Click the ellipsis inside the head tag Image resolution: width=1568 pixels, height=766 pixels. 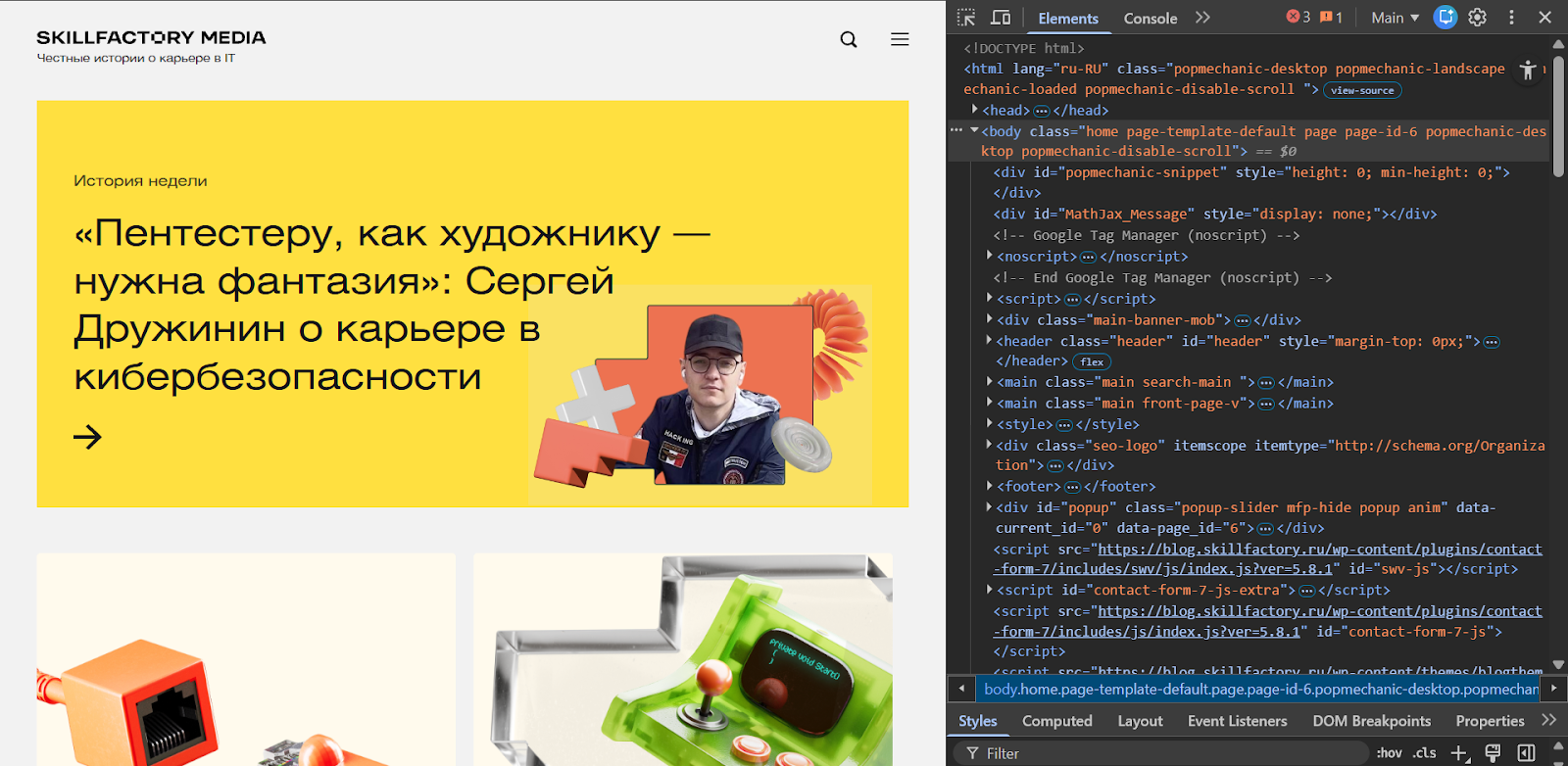(1041, 111)
